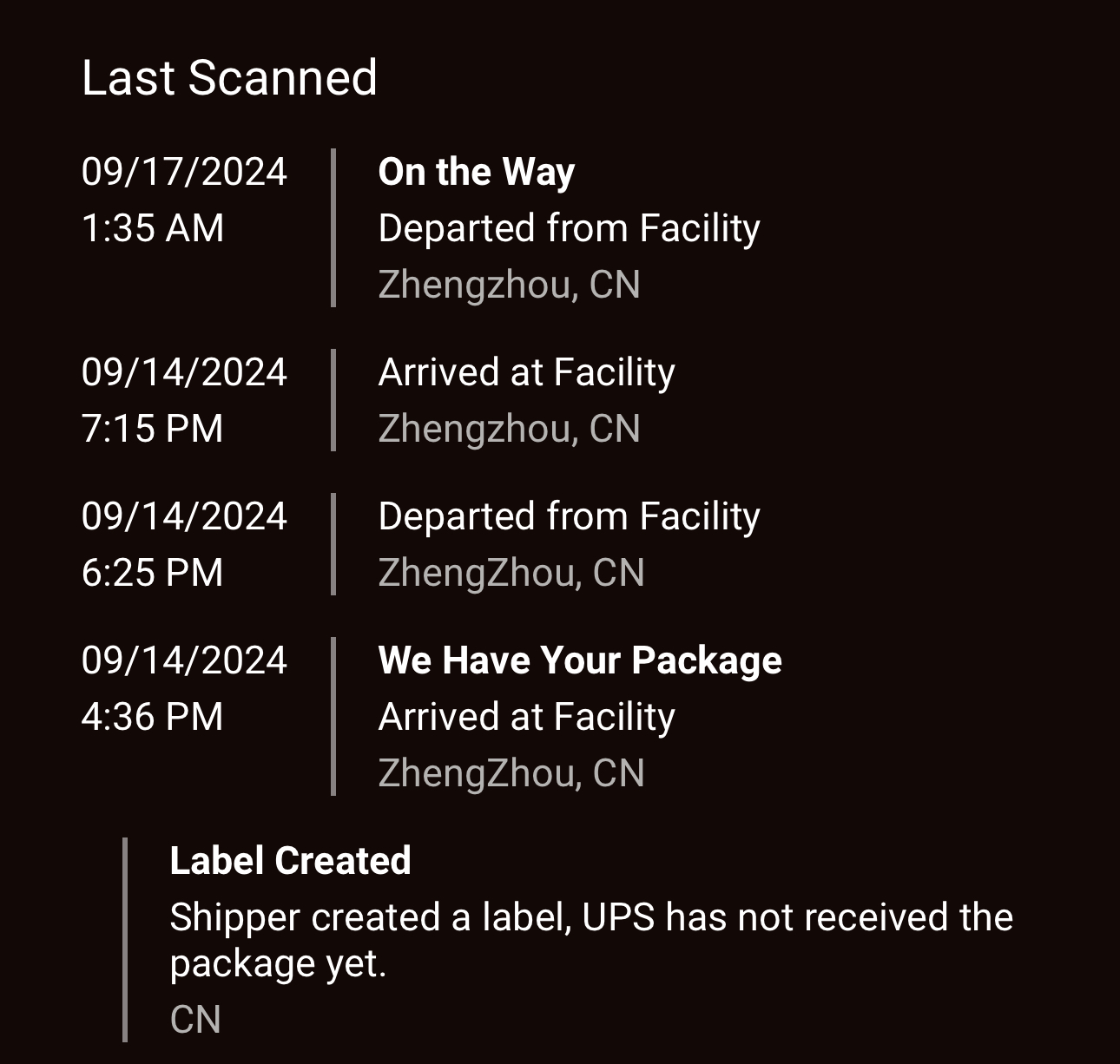The width and height of the screenshot is (1120, 1064).
Task: Select 'ZhengZhou, CN' in 6:25 PM entry
Action: point(511,573)
